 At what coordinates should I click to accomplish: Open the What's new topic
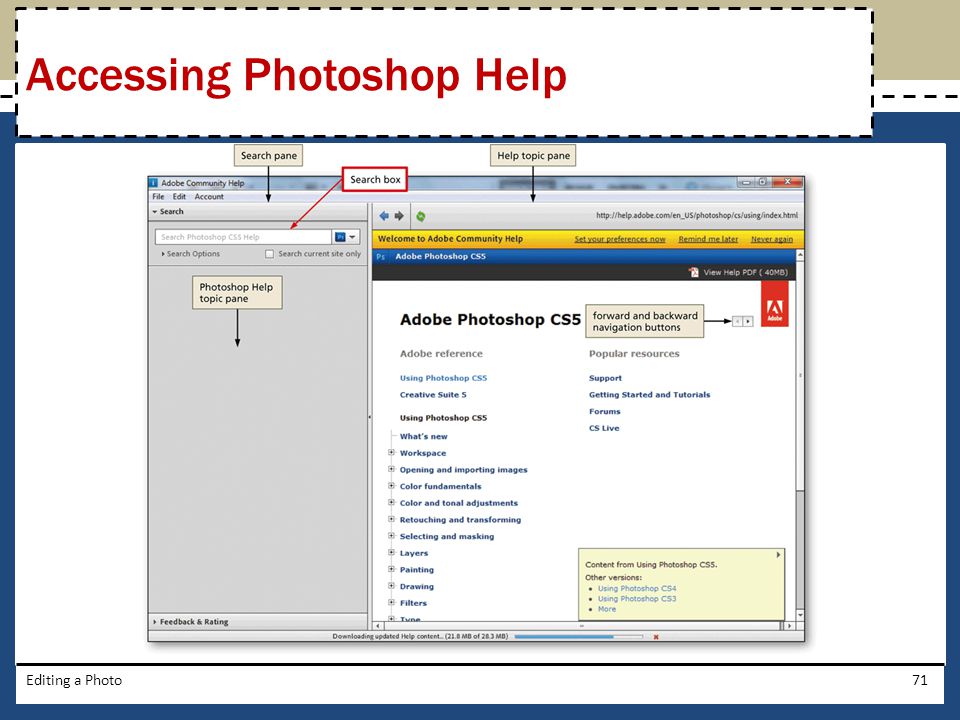pos(423,437)
